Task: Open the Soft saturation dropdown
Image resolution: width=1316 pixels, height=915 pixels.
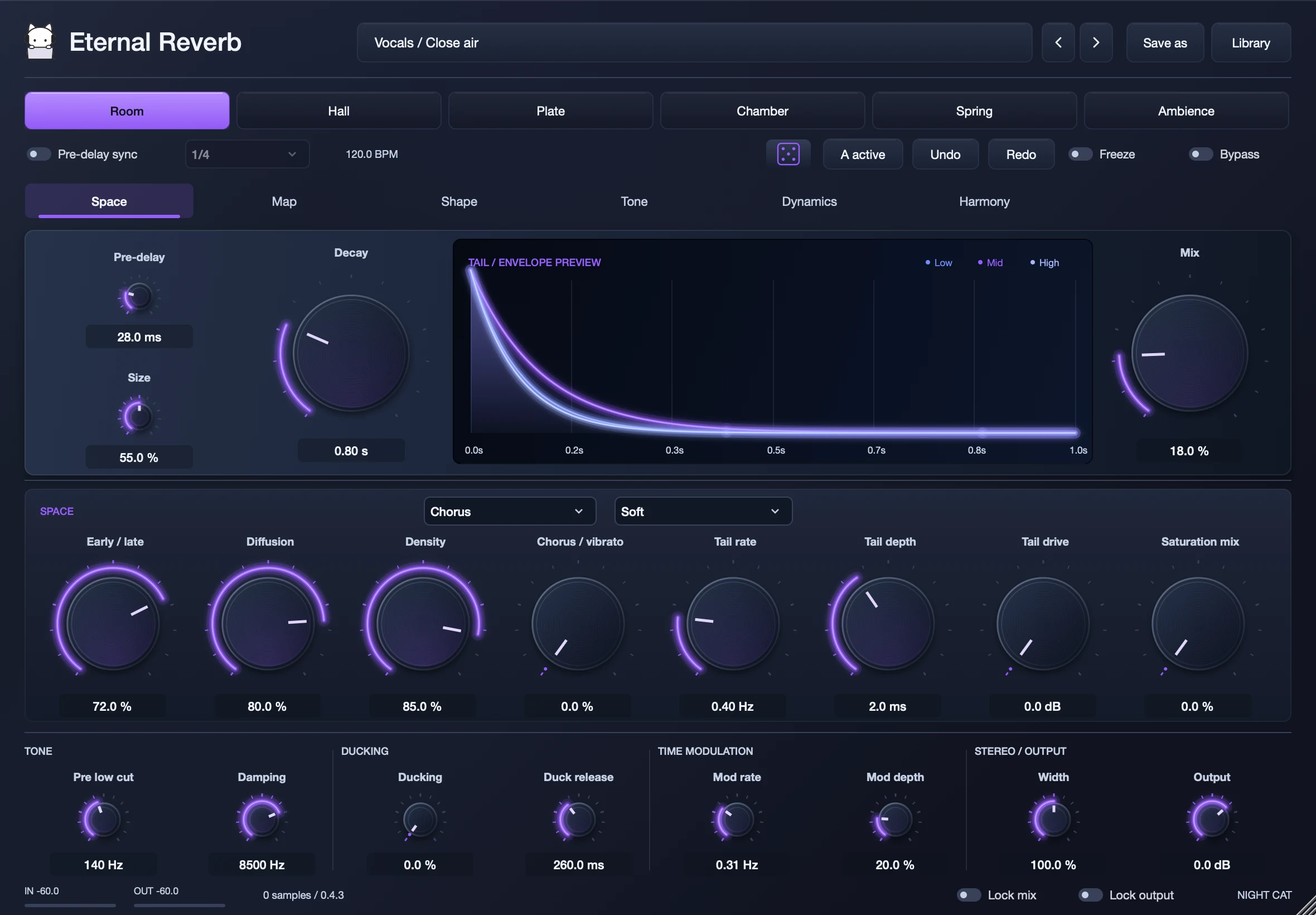Action: coord(703,511)
